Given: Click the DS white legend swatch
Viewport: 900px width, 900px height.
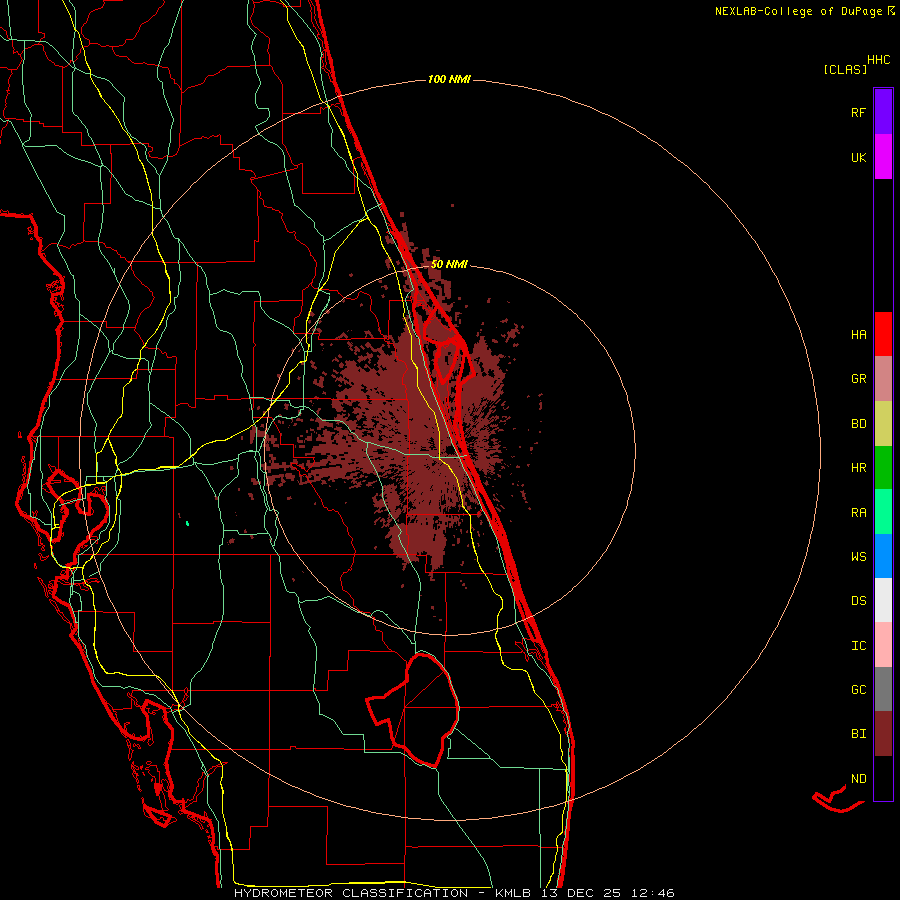Looking at the screenshot, I should (x=883, y=600).
